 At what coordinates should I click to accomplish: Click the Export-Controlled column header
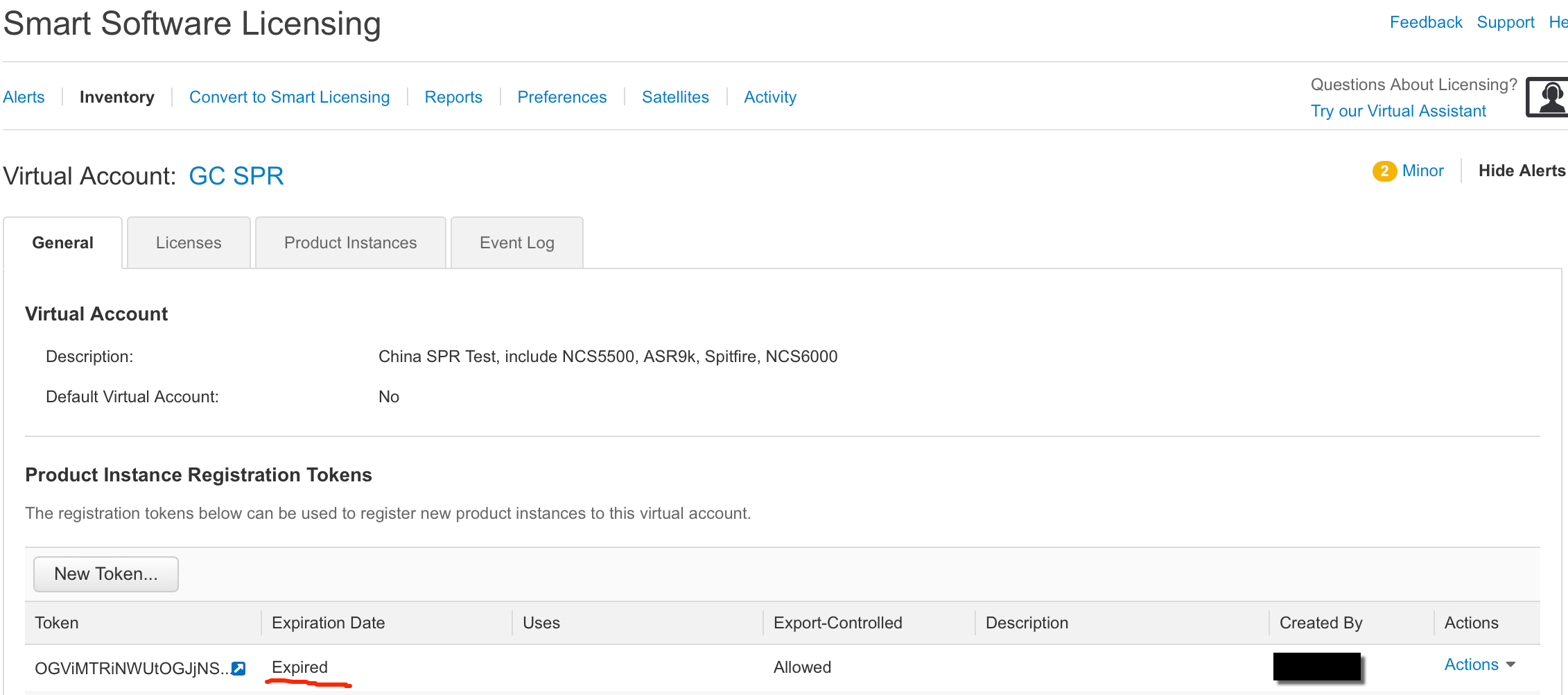(x=838, y=623)
